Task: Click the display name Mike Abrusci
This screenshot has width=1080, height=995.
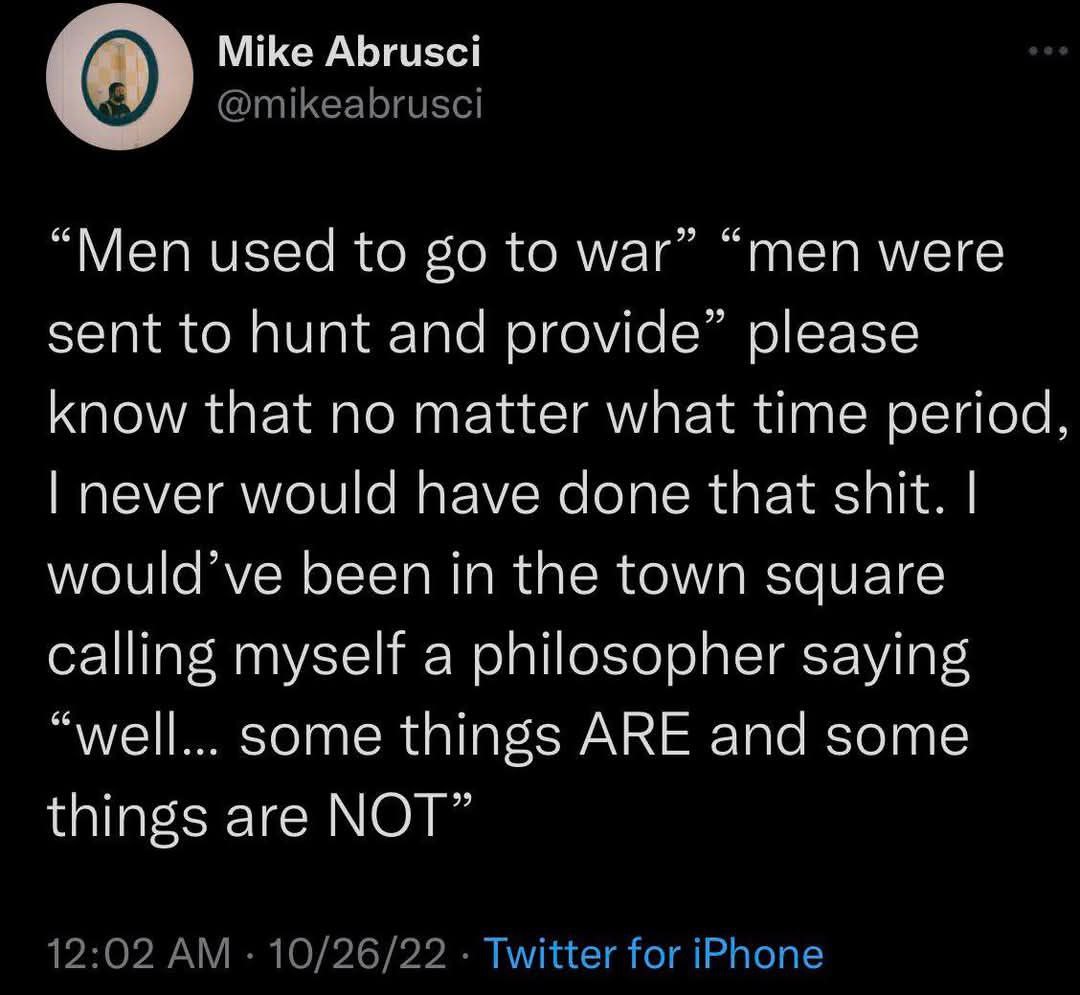Action: (348, 52)
